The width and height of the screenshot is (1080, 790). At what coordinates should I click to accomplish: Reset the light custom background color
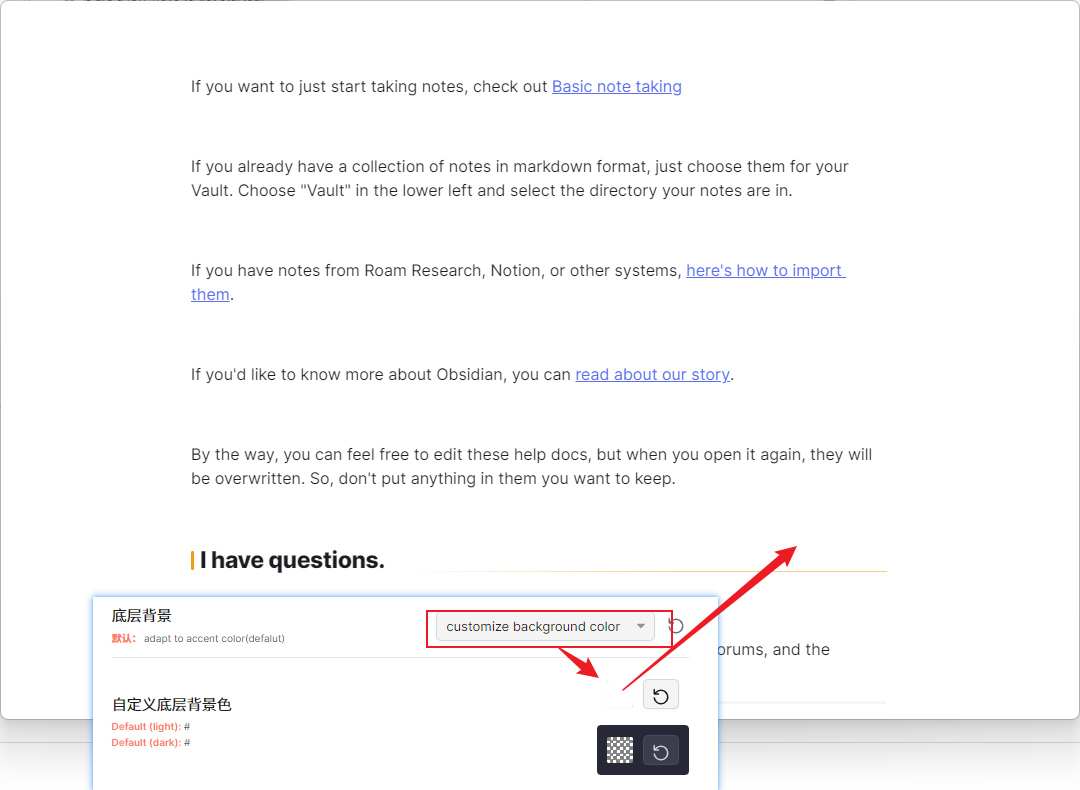coord(661,695)
